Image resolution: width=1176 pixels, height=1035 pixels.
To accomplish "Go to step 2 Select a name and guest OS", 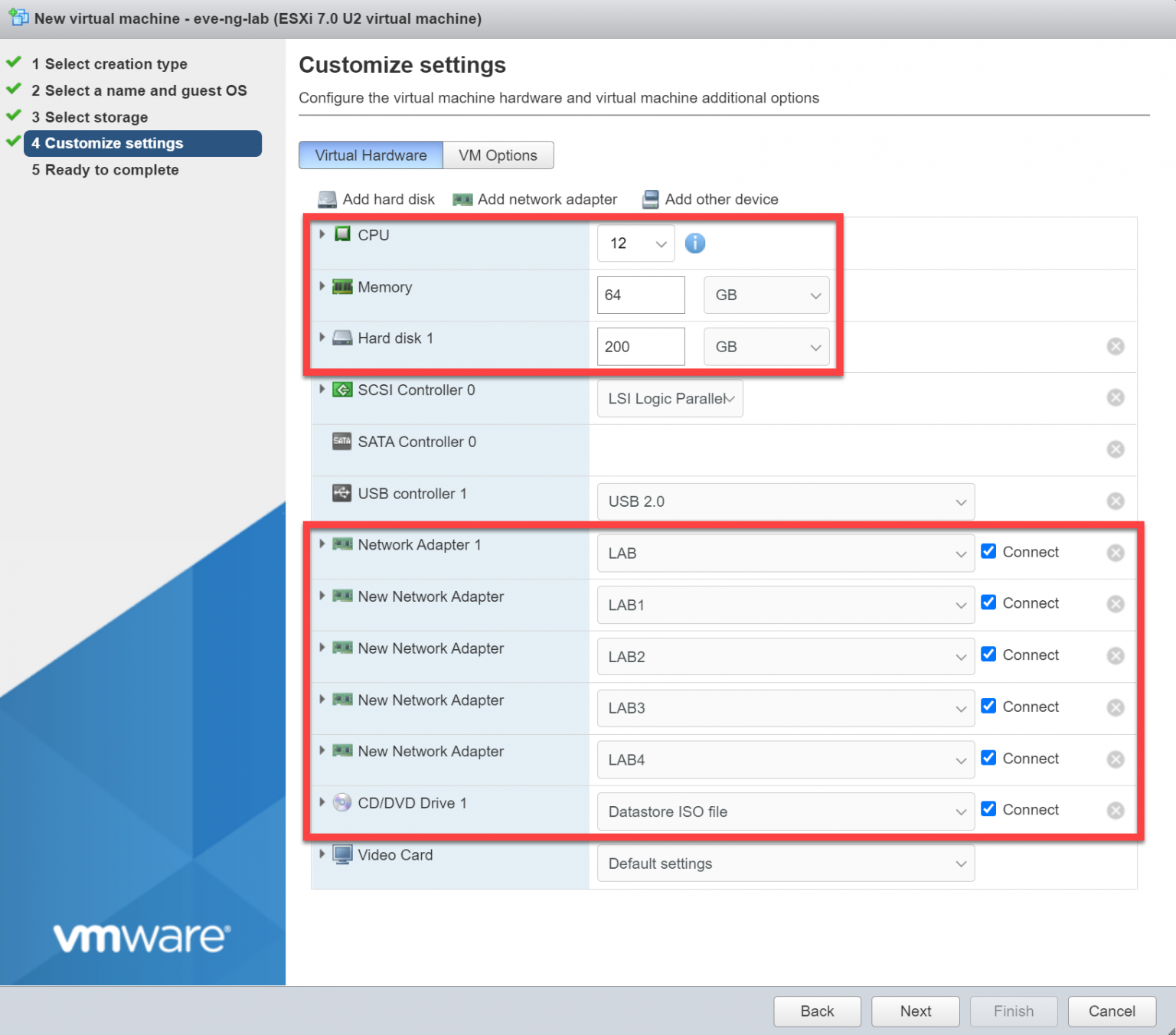I will click(x=139, y=90).
